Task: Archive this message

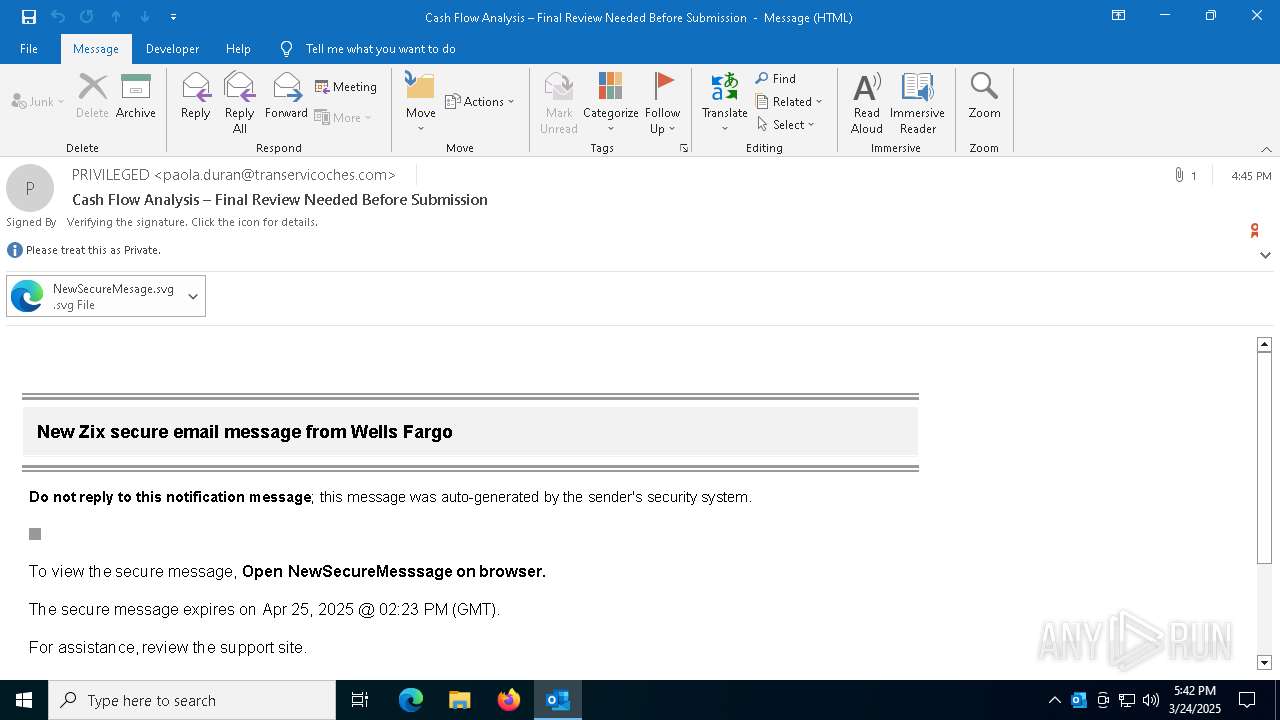Action: (x=136, y=97)
